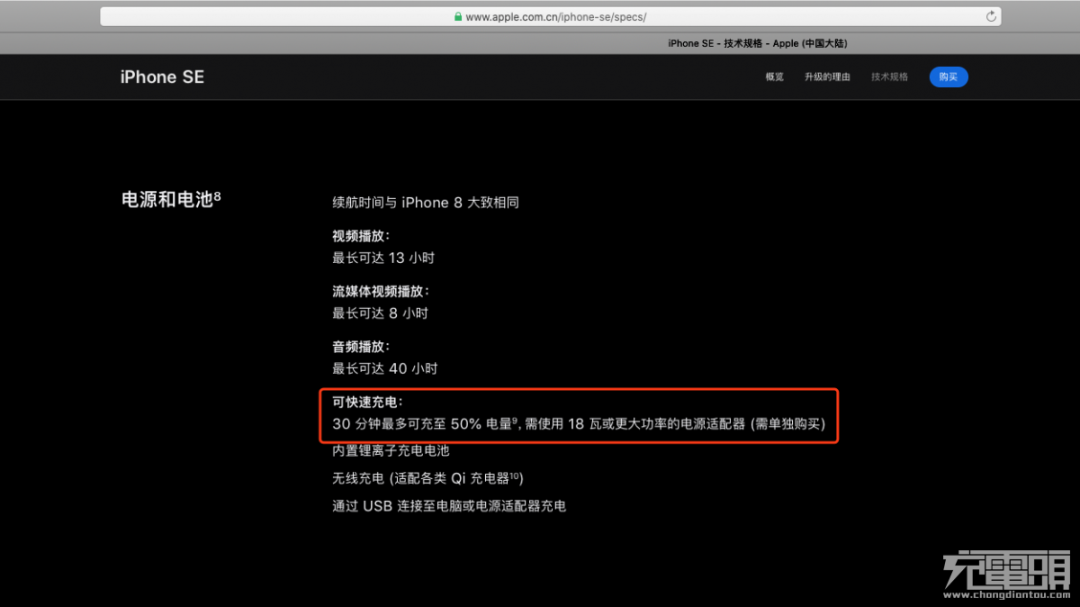Click the reload page icon in address bar
This screenshot has width=1080, height=607.
point(990,17)
